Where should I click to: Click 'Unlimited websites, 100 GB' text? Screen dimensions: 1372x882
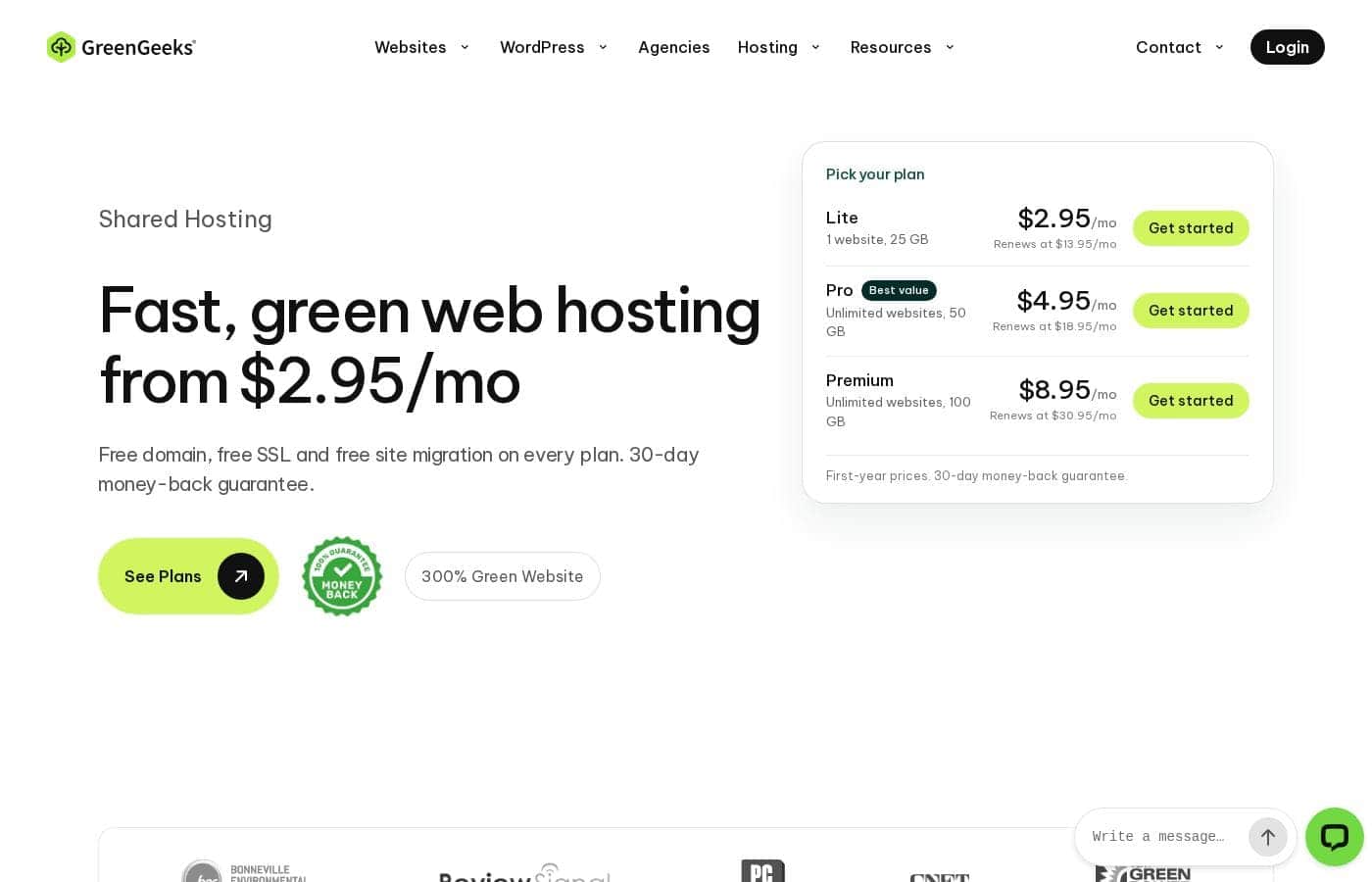[899, 412]
